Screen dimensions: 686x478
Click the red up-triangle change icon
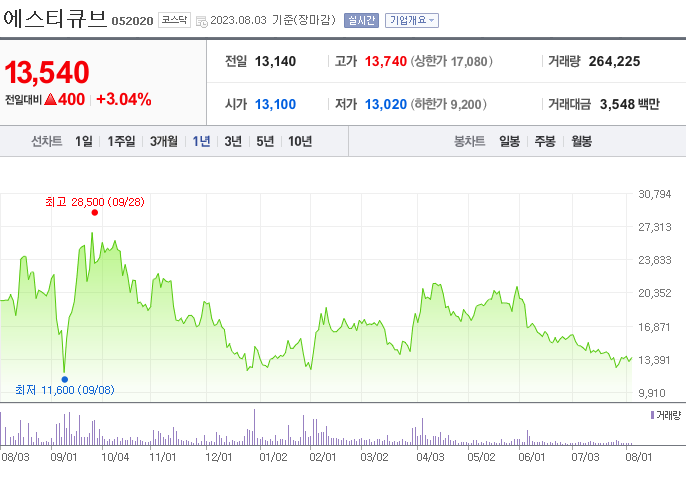coord(51,99)
